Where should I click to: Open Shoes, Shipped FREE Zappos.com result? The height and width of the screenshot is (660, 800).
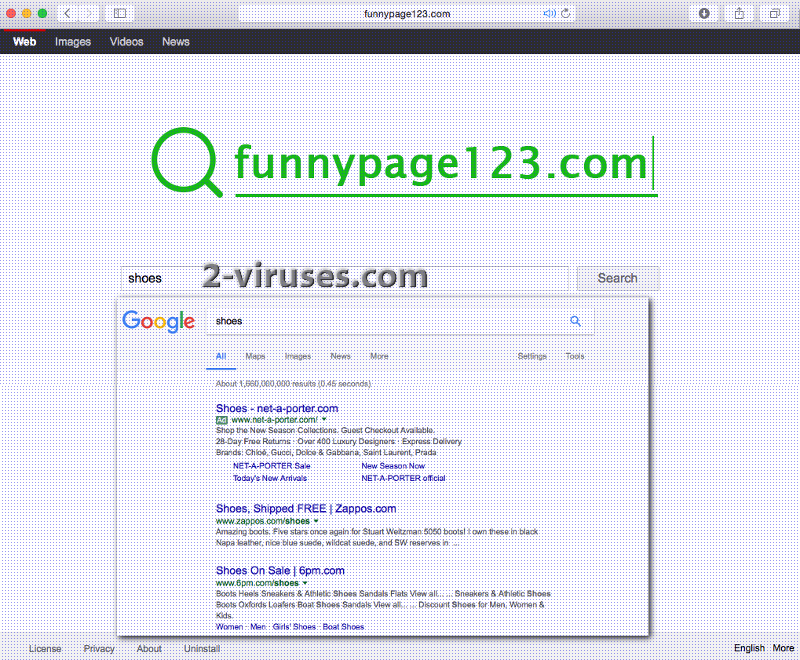pos(306,509)
